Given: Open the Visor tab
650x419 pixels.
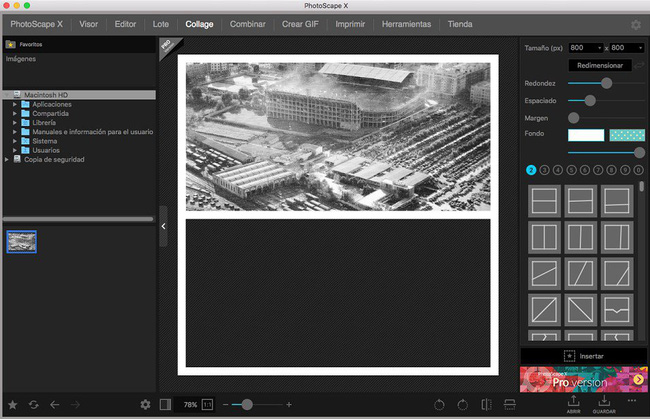Looking at the screenshot, I should pyautogui.click(x=89, y=24).
